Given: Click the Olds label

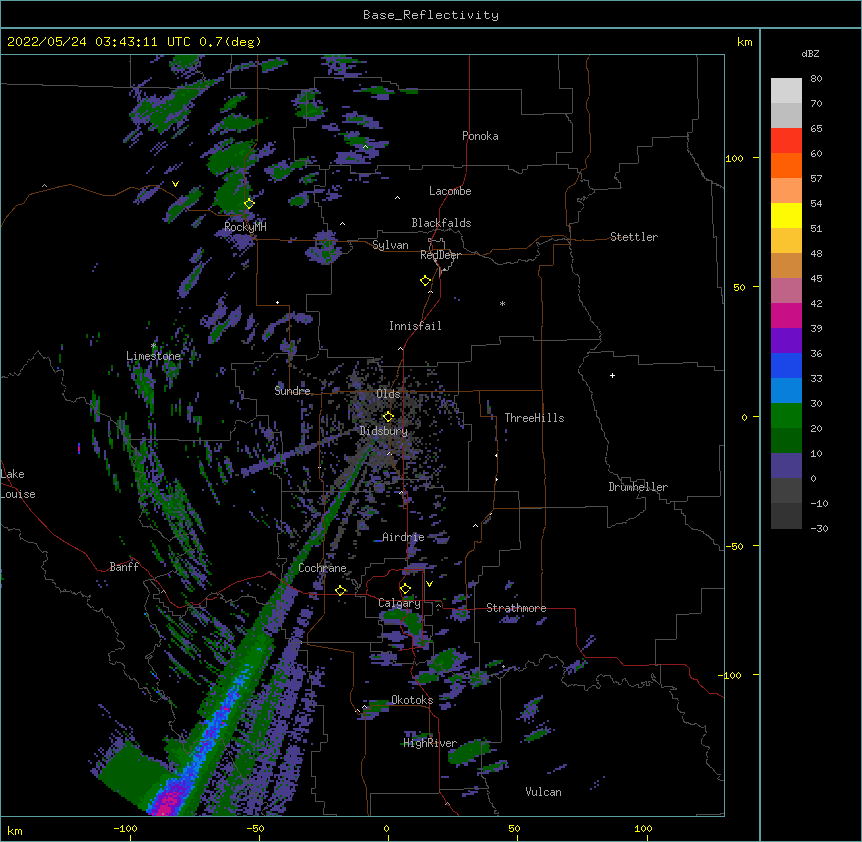Looking at the screenshot, I should (388, 394).
